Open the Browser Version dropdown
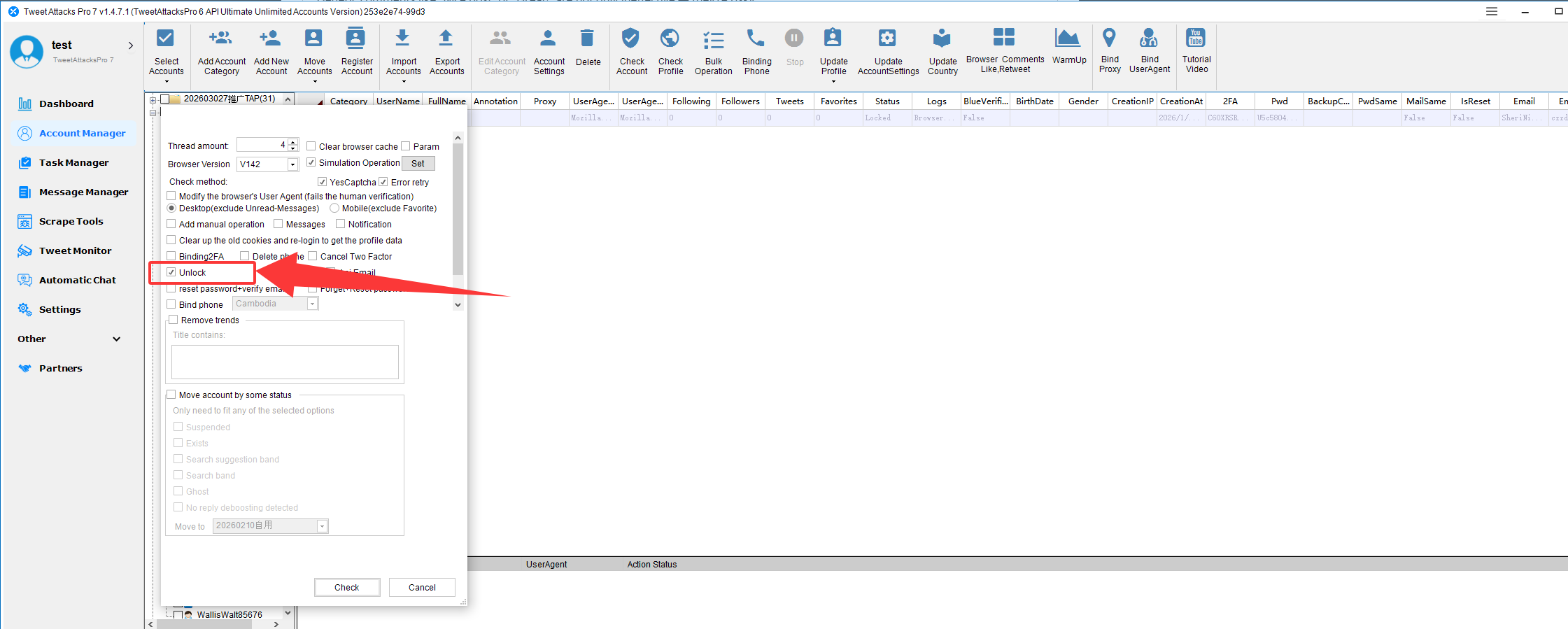This screenshot has height=629, width=1568. [292, 164]
